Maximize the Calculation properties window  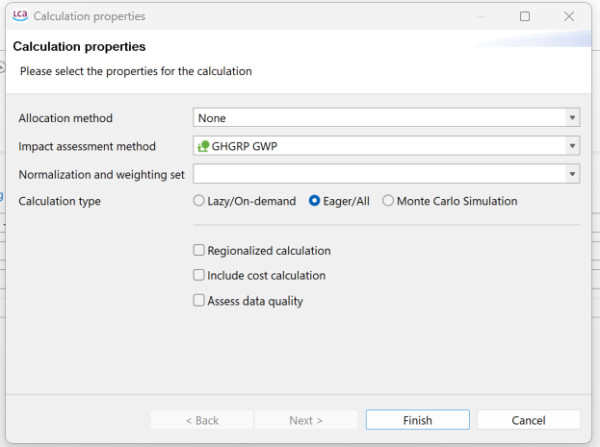tap(525, 16)
